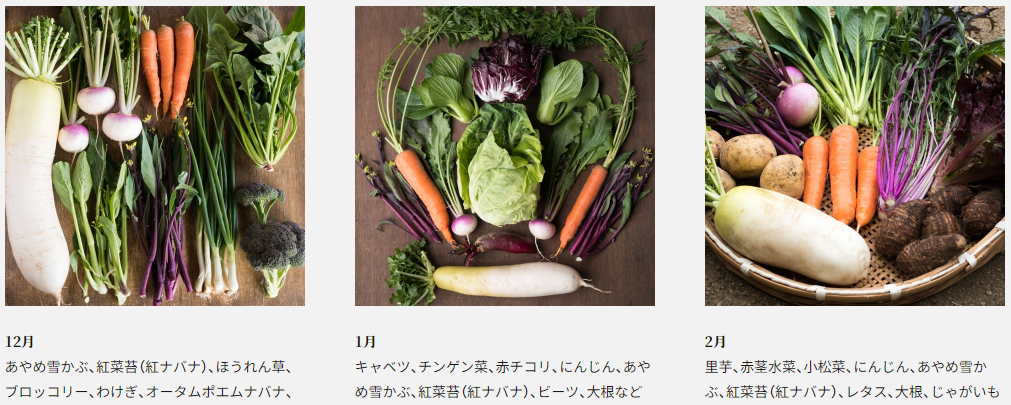
Task: Select the line starting ブロッコリー、わけぎ
Action: pos(149,391)
